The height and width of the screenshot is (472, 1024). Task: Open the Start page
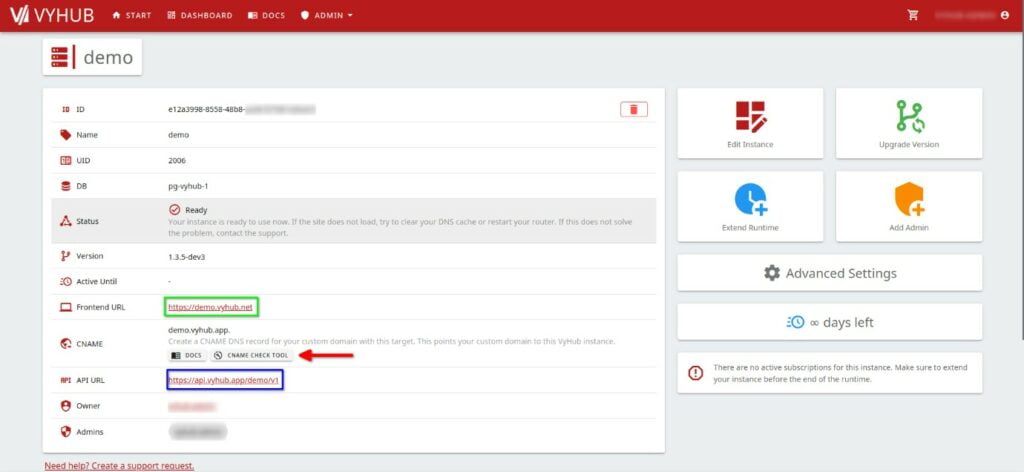click(132, 16)
